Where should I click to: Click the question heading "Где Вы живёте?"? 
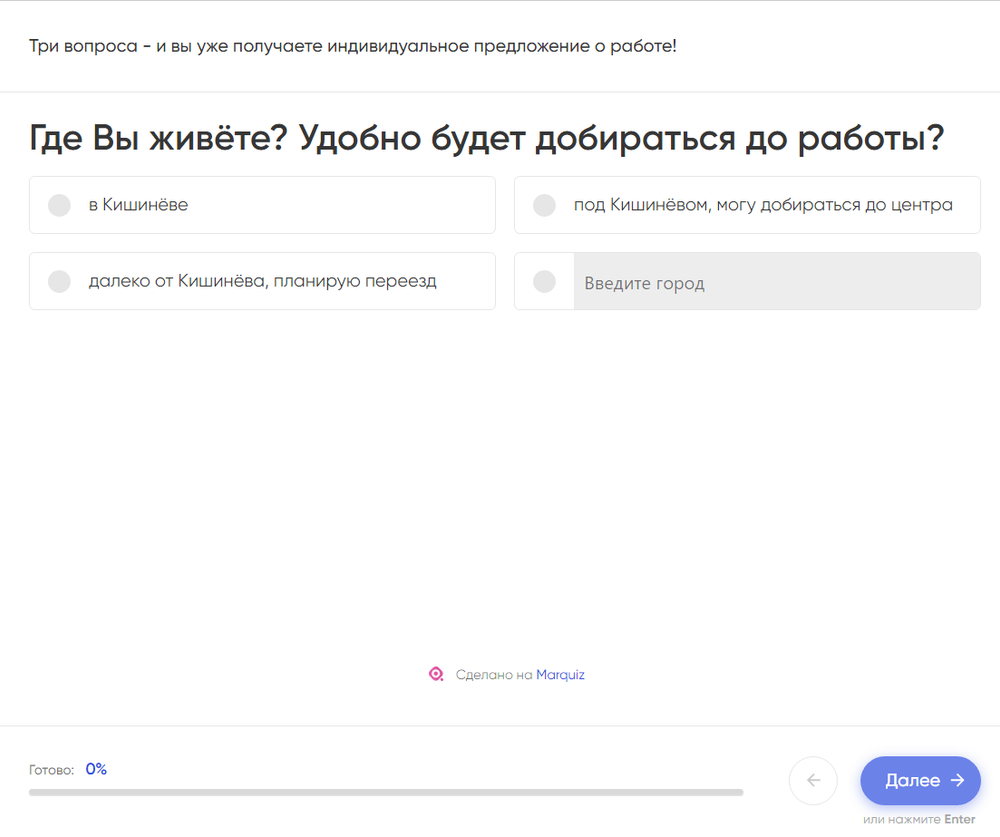(159, 138)
